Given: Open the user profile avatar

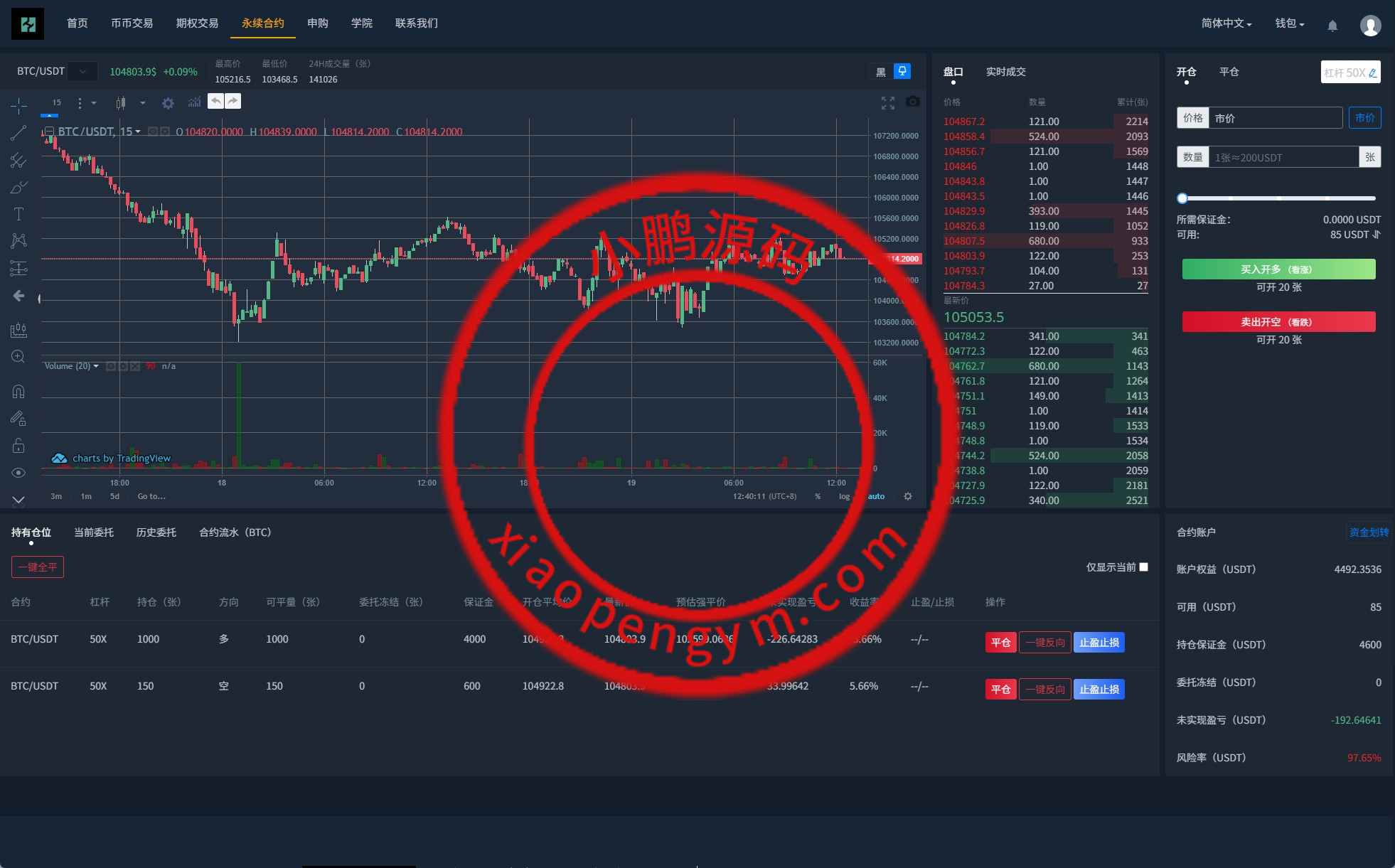Looking at the screenshot, I should (x=1370, y=25).
